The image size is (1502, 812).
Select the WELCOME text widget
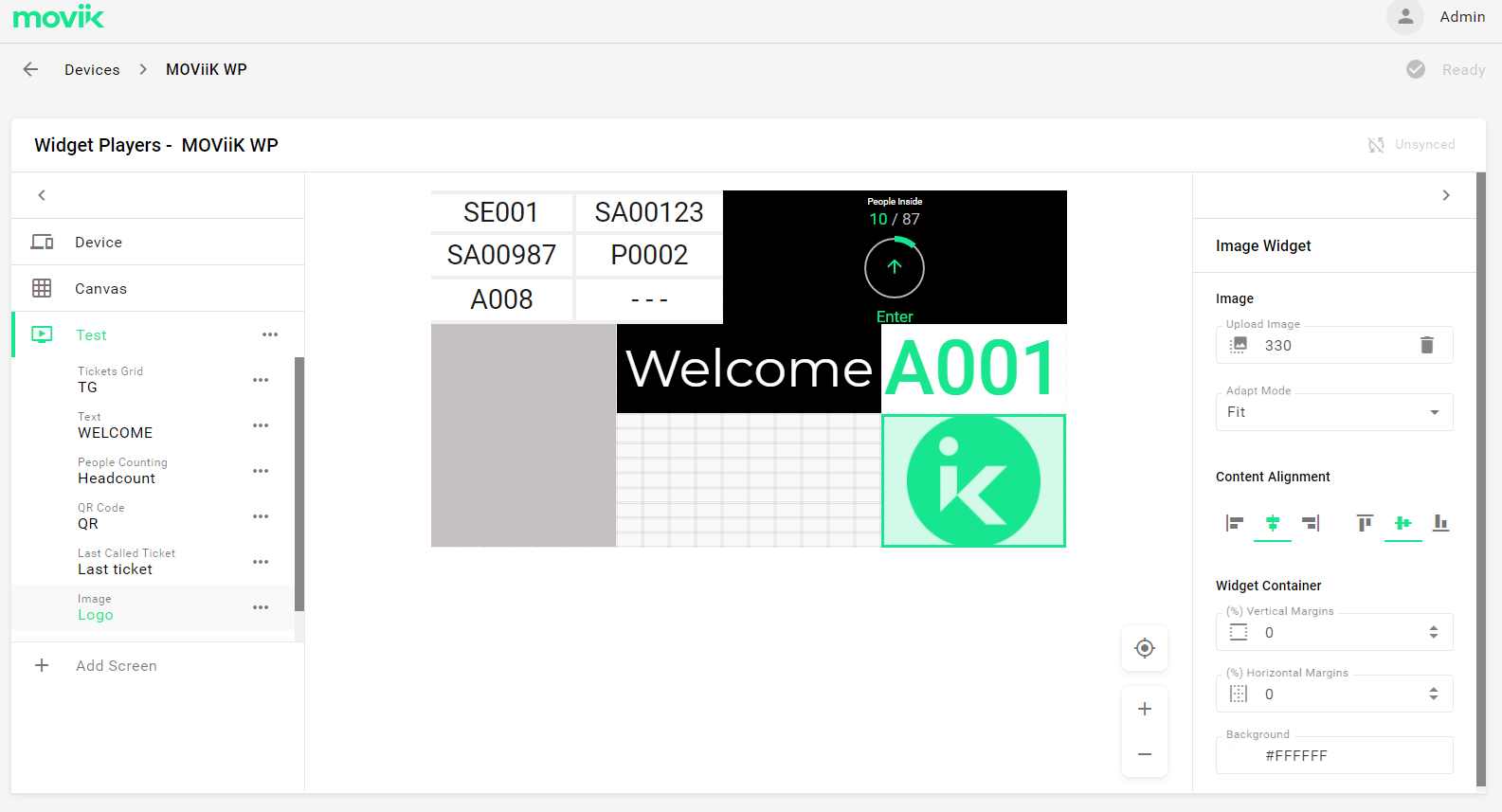[x=153, y=425]
